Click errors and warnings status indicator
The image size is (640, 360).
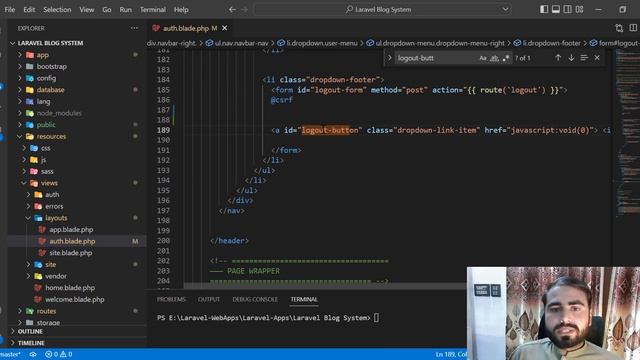pyautogui.click(x=59, y=354)
